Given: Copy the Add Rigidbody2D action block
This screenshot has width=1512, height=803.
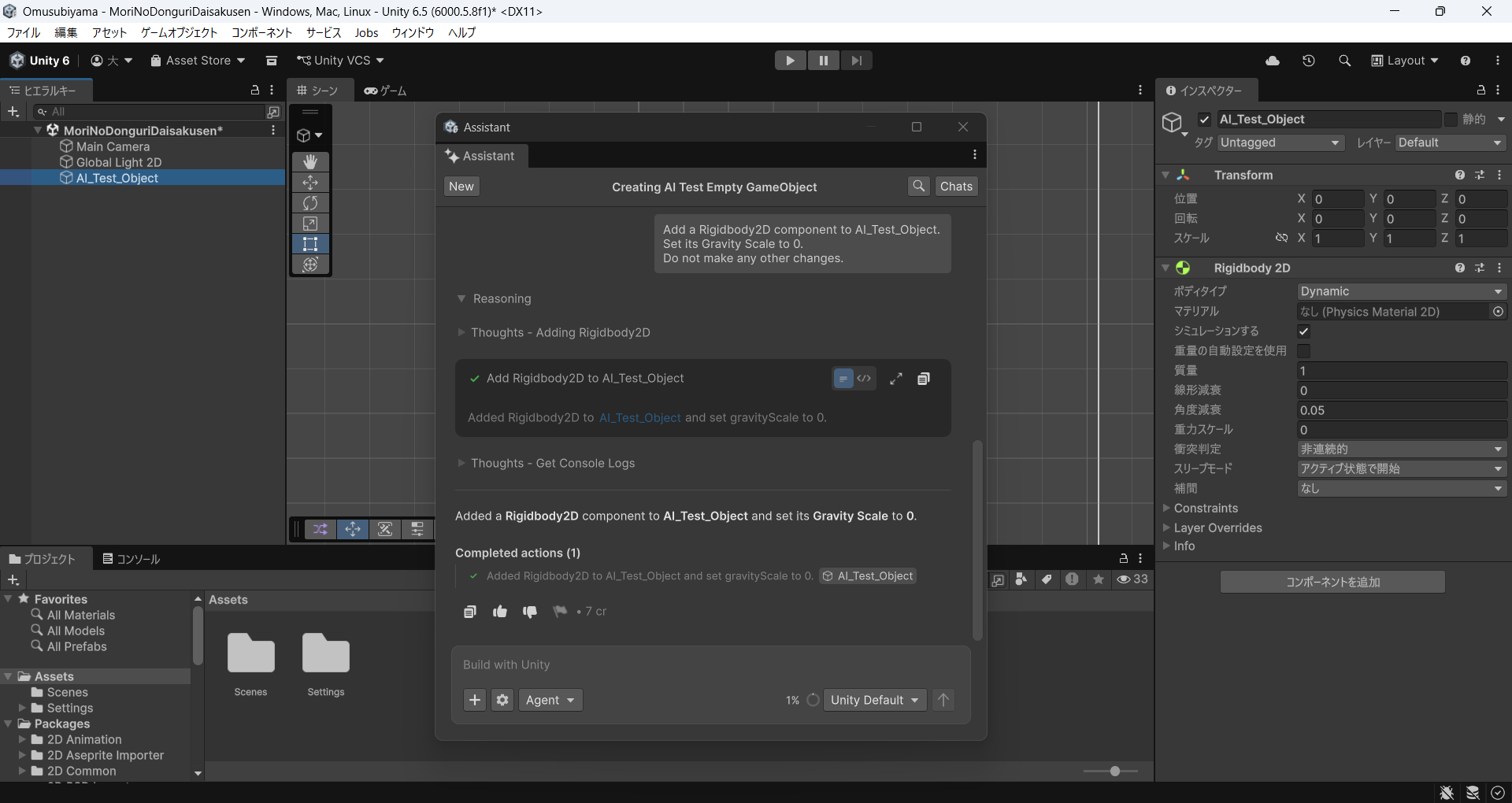Looking at the screenshot, I should [924, 379].
